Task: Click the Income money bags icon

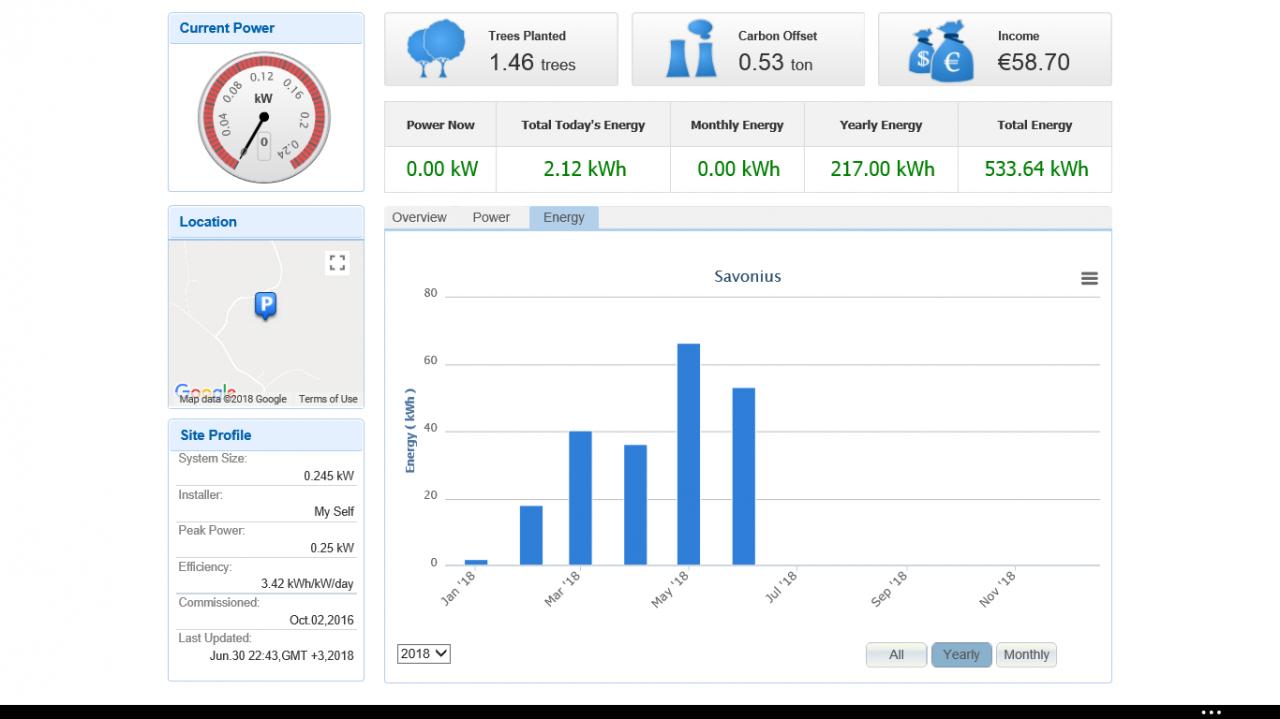Action: [x=940, y=51]
